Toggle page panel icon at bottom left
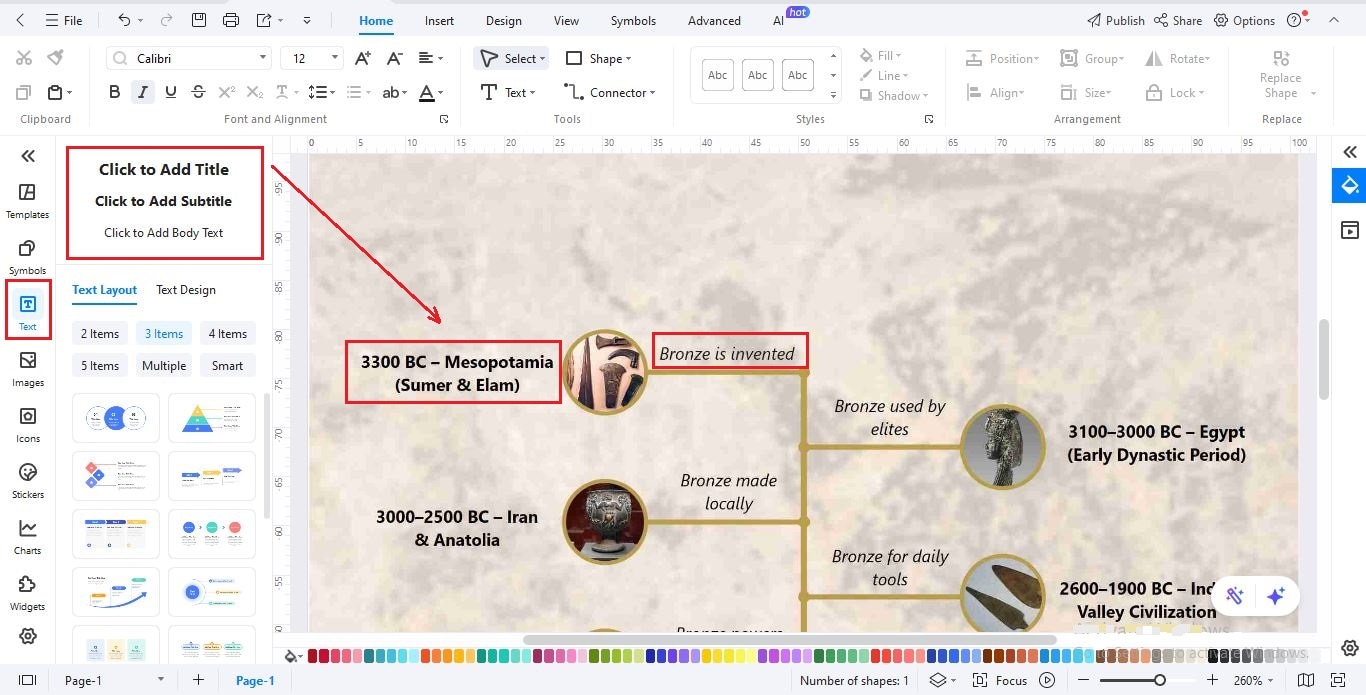1366x695 pixels. [x=28, y=680]
